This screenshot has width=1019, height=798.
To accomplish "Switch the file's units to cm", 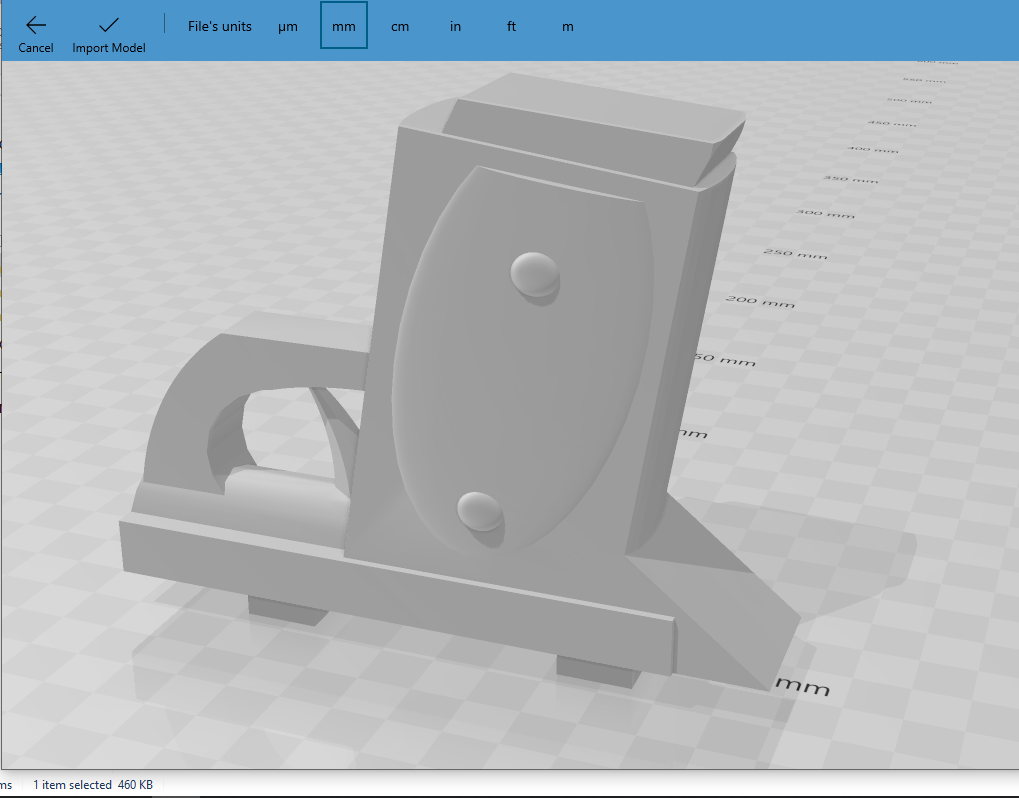I will (400, 26).
